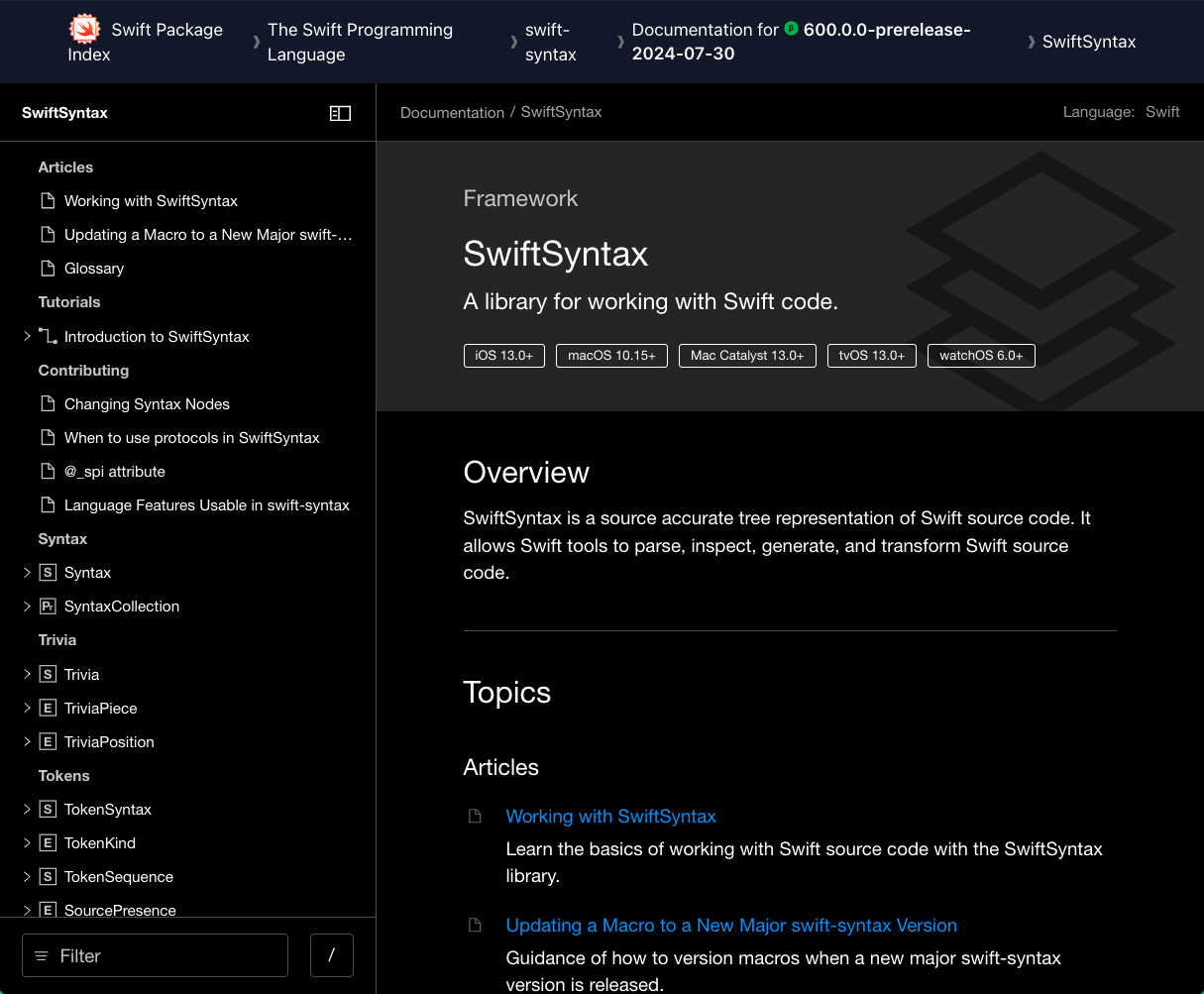Click the tutorial icon beside Introduction to SwiftSyntax
The width and height of the screenshot is (1204, 994).
tap(48, 337)
